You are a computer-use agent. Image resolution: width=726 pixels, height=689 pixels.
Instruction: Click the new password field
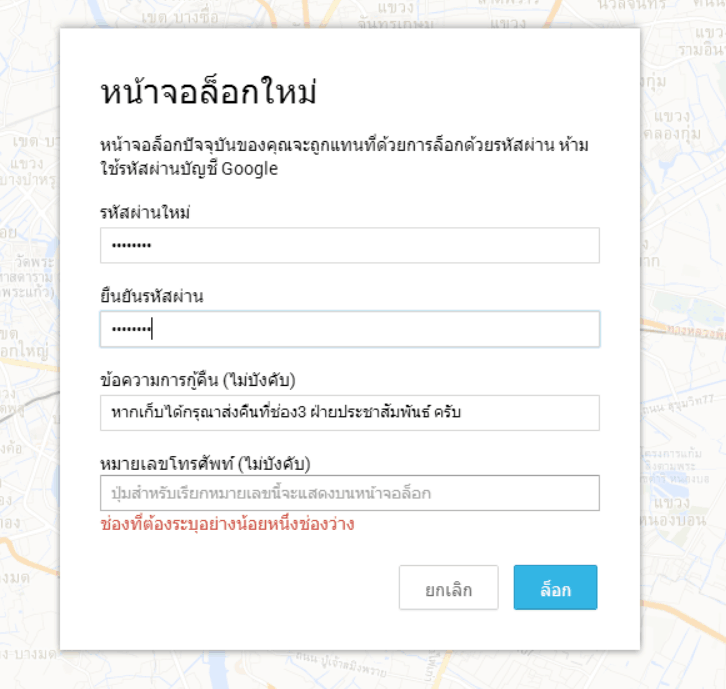(349, 245)
